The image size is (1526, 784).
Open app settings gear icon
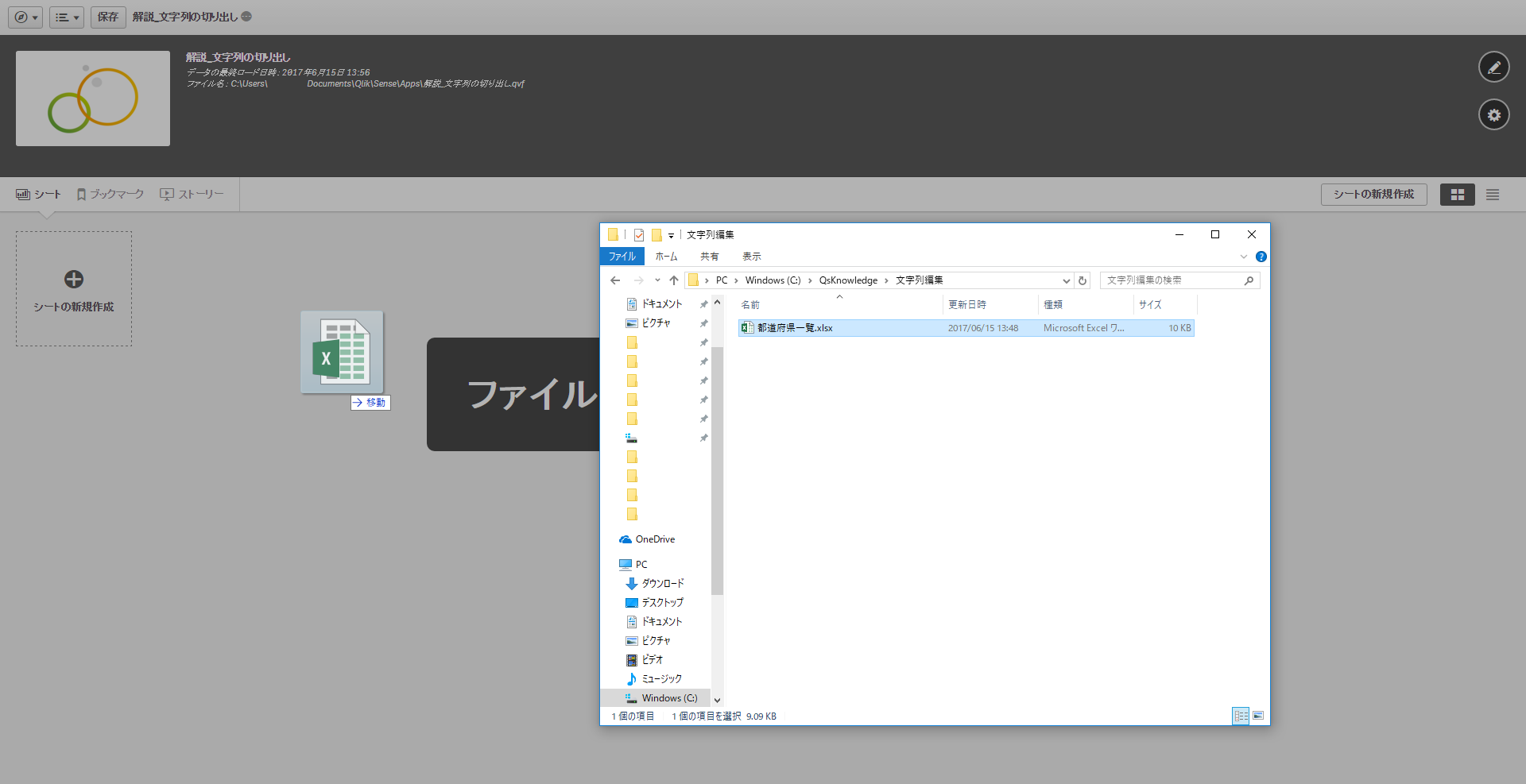click(x=1493, y=115)
